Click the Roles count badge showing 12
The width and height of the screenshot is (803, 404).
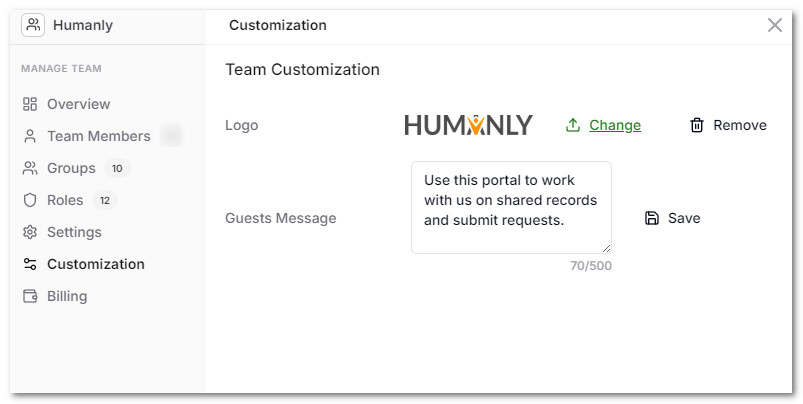coord(105,200)
